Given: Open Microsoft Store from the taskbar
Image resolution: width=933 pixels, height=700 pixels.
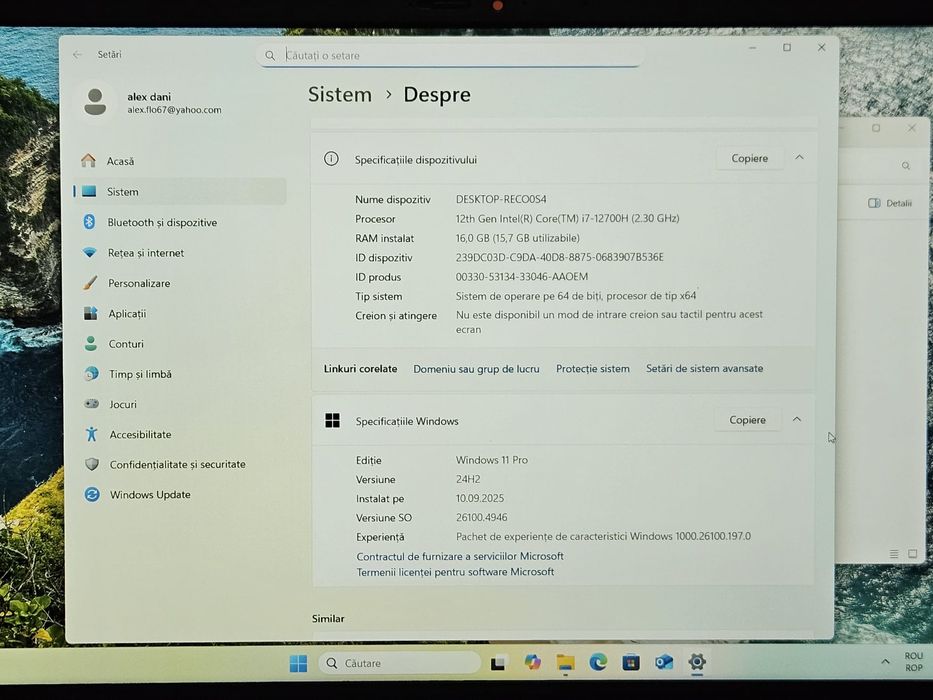Looking at the screenshot, I should [x=631, y=662].
